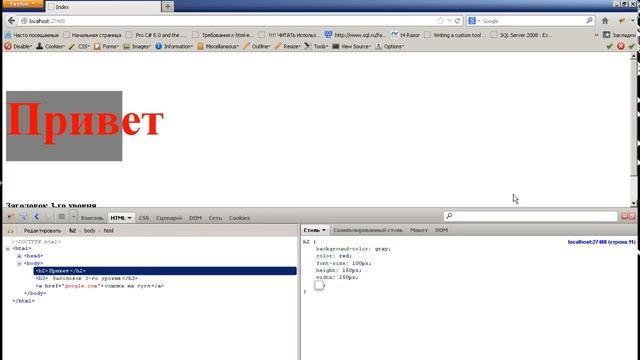
Task: Open the orange Firefox menu button
Action: coord(22,4)
